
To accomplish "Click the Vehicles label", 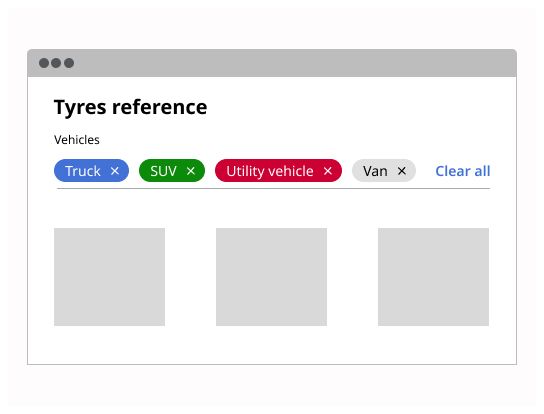I will pos(77,140).
